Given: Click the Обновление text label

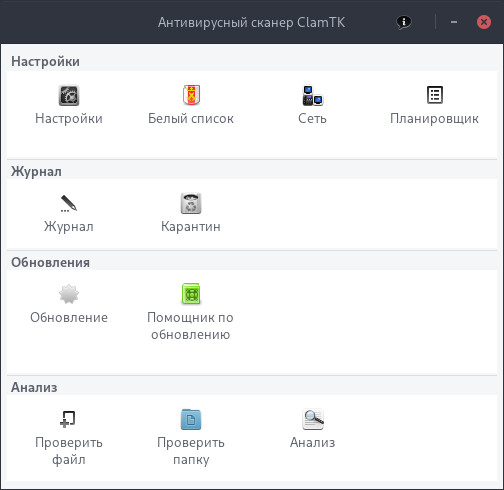Looking at the screenshot, I should coord(69,318).
